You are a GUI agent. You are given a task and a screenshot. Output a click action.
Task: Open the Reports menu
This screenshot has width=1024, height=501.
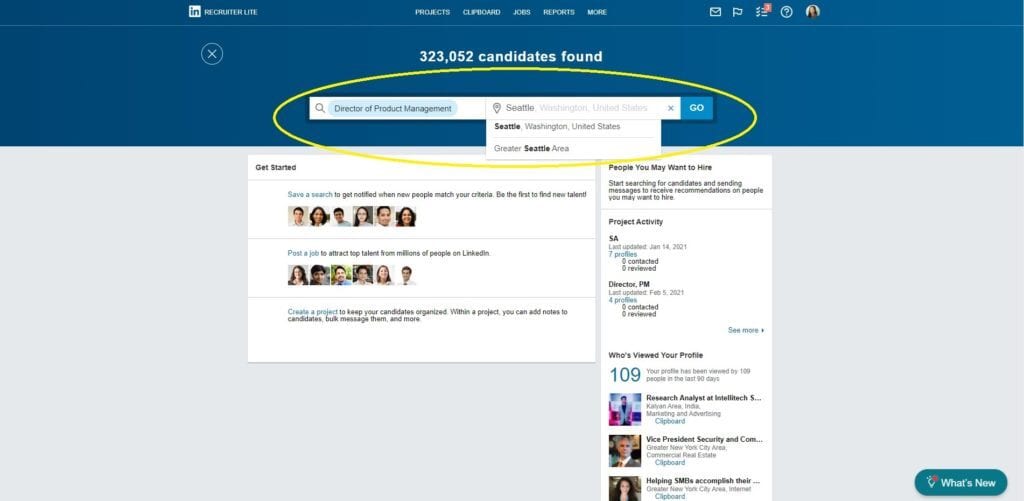[558, 12]
